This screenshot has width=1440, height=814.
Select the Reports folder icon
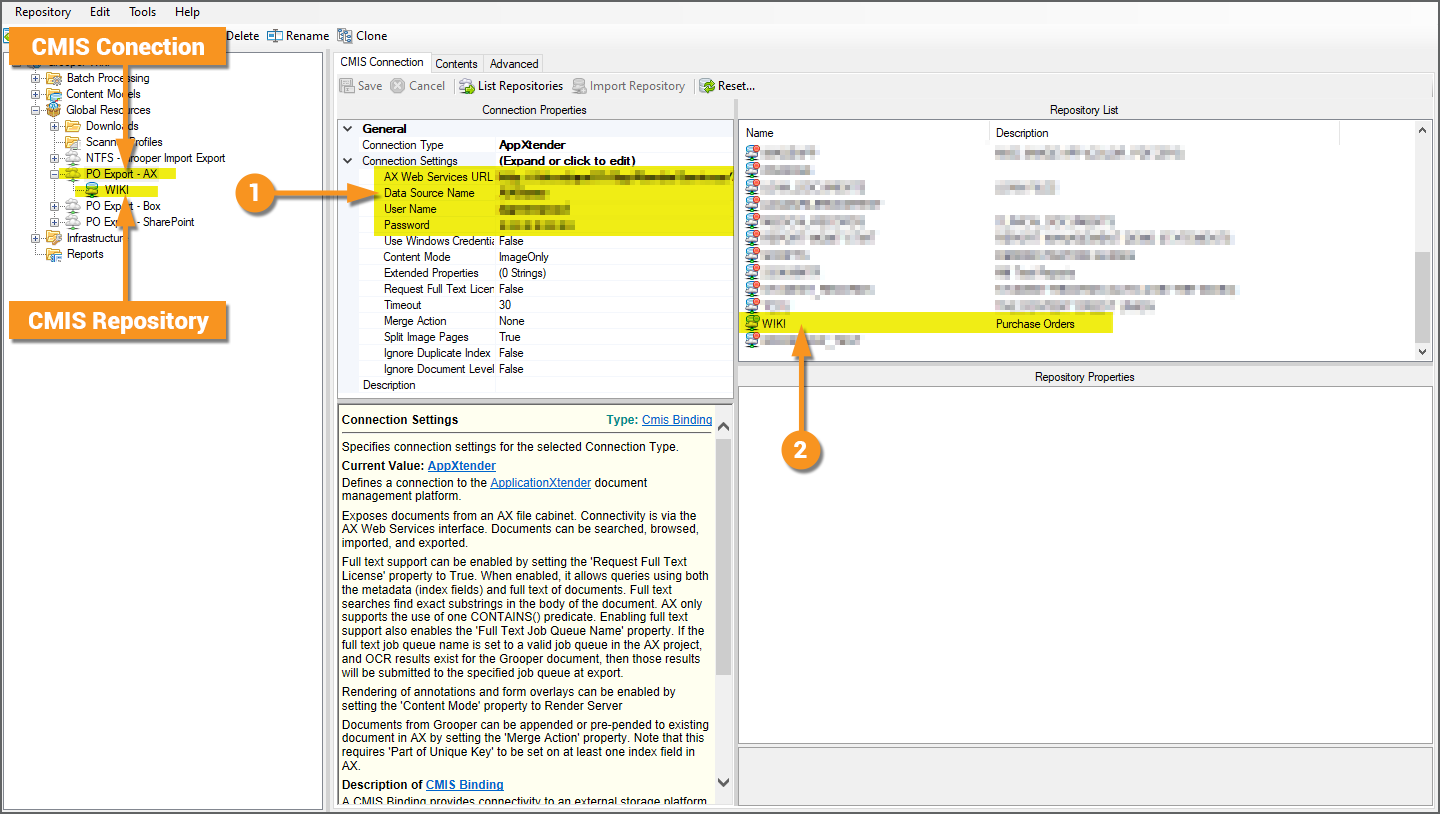coord(54,254)
